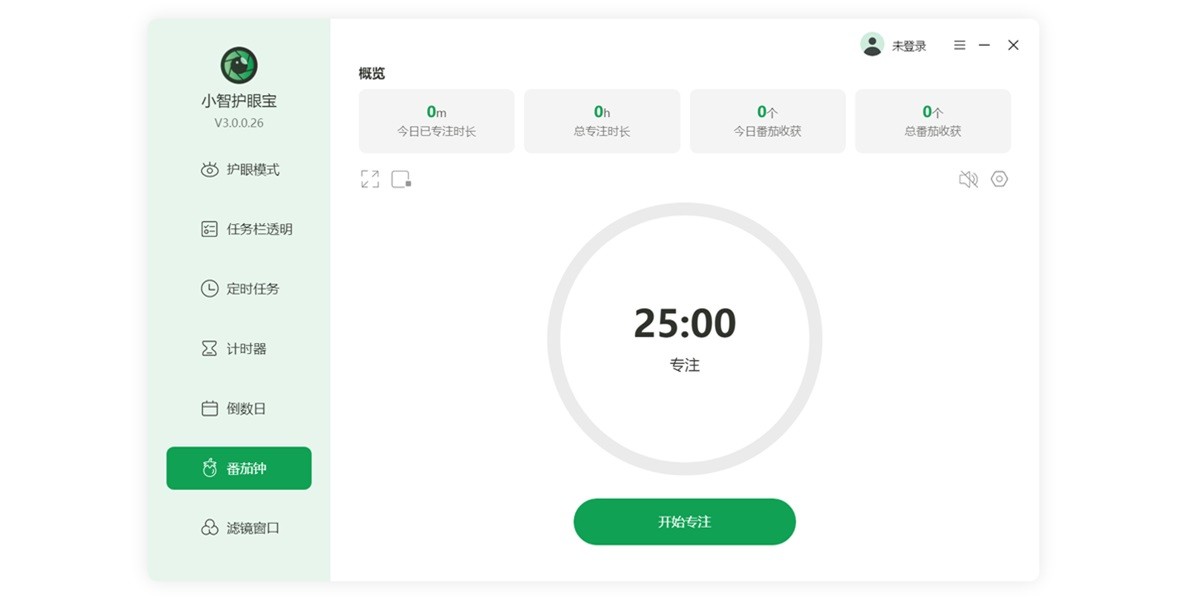Select the 计时器 hourglass timer icon

tap(209, 348)
